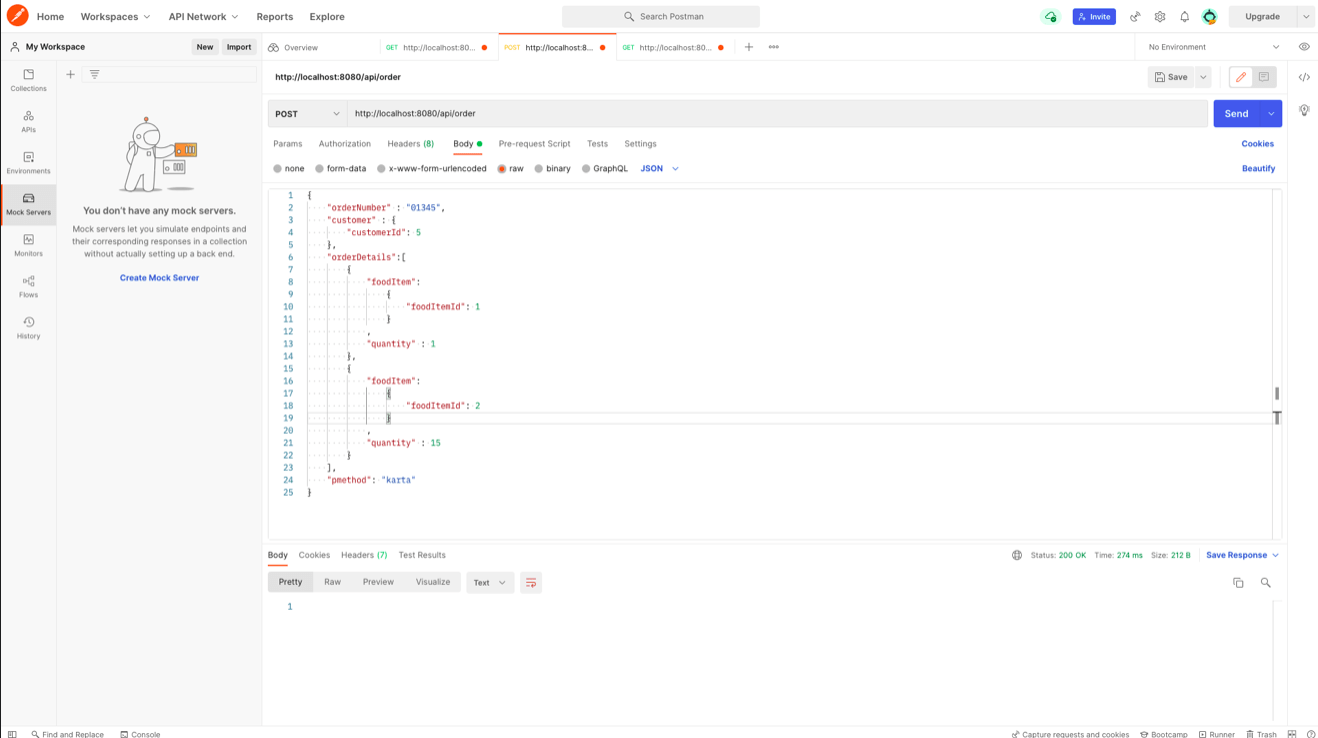Open the Postman settings gear
Image resolution: width=1318 pixels, height=738 pixels.
point(1159,16)
